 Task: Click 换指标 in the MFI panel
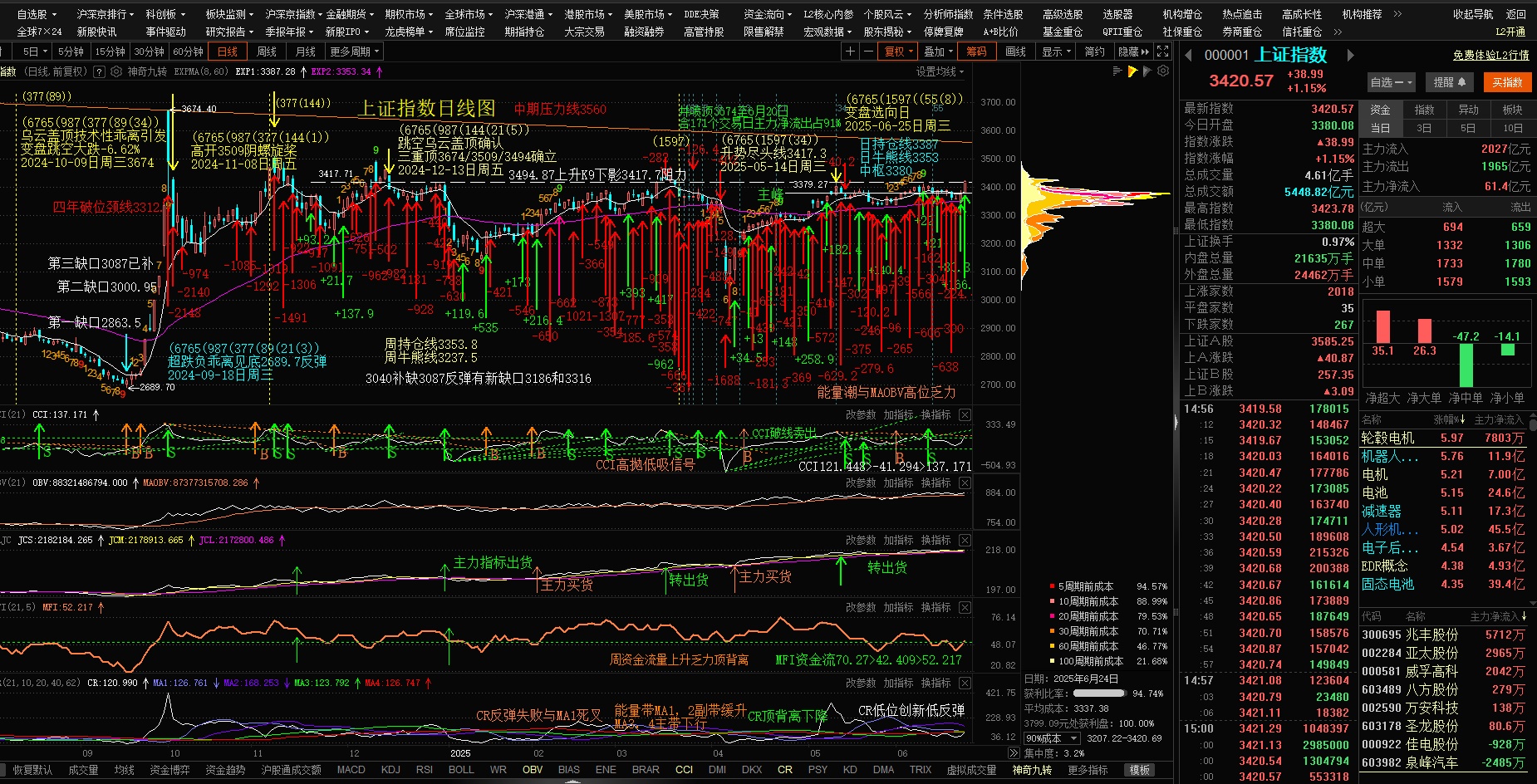pyautogui.click(x=935, y=607)
